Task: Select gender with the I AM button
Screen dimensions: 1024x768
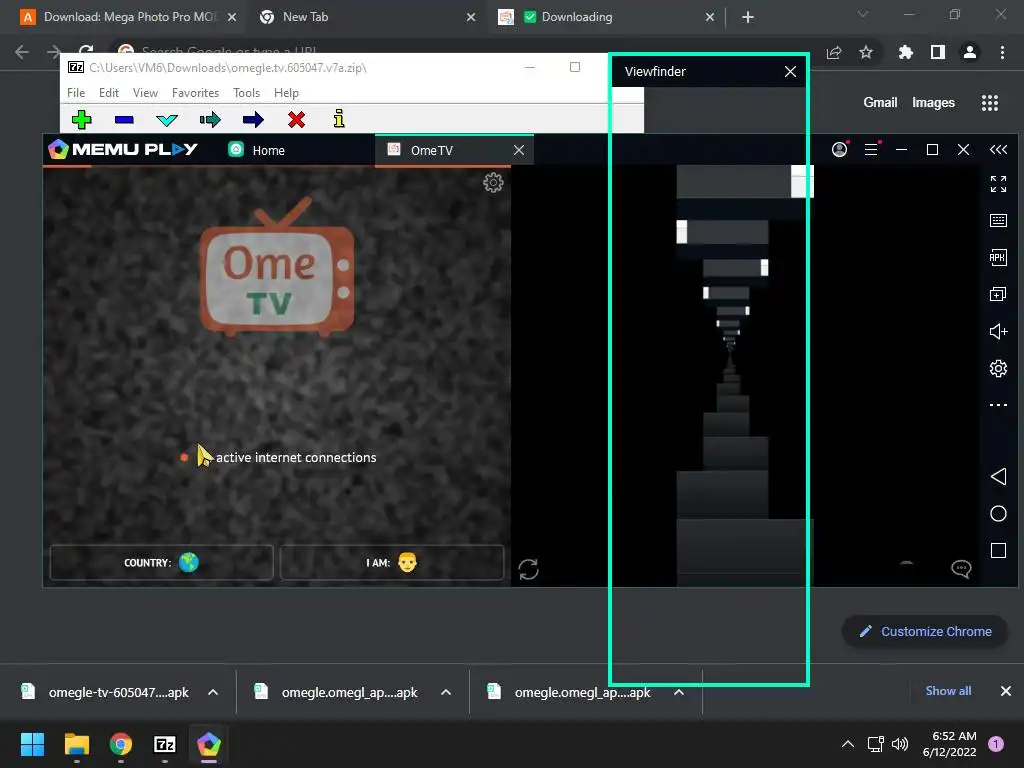Action: pyautogui.click(x=392, y=562)
